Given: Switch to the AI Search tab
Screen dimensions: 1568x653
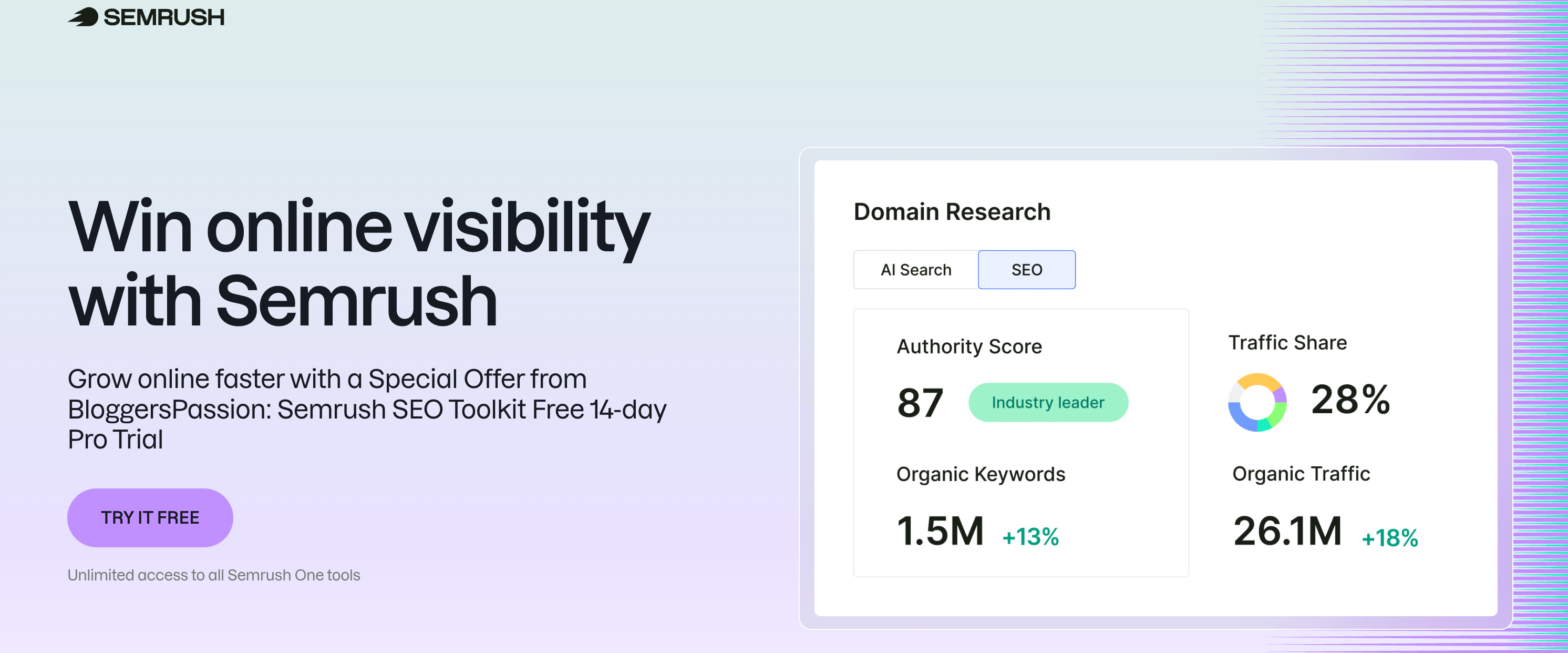Looking at the screenshot, I should [x=915, y=269].
